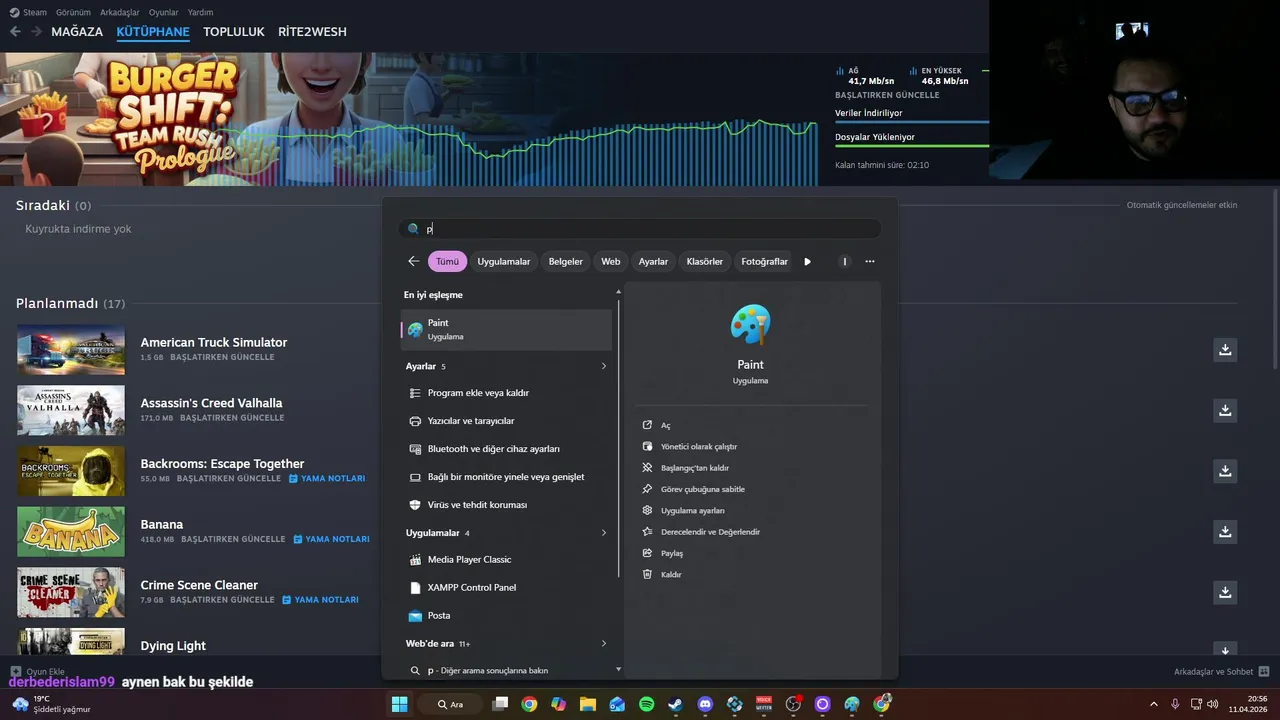
Task: Switch to Klasörler search filter
Action: pyautogui.click(x=704, y=261)
